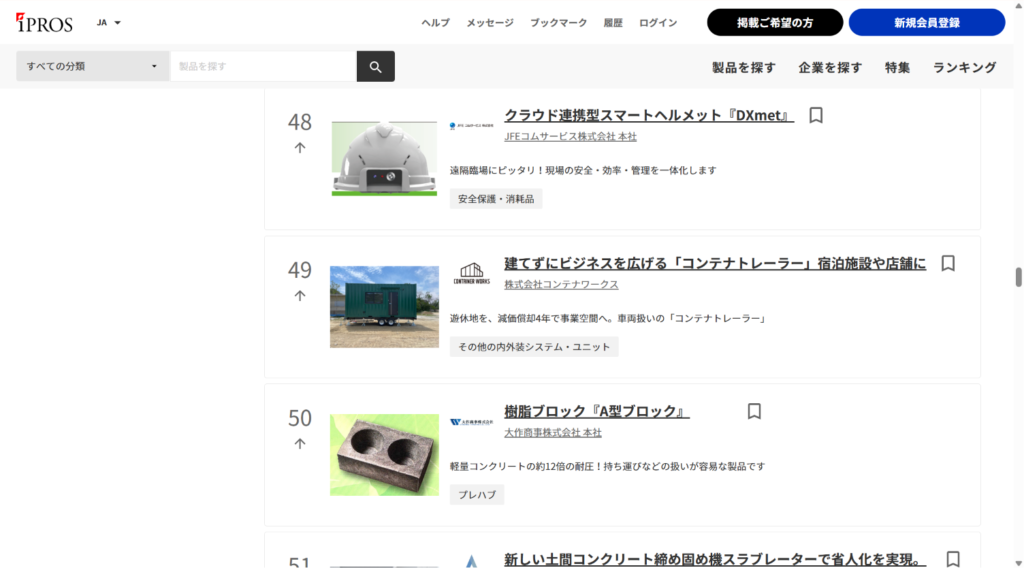Click the JFE Com Service company logo
This screenshot has height=568, width=1024.
click(472, 125)
